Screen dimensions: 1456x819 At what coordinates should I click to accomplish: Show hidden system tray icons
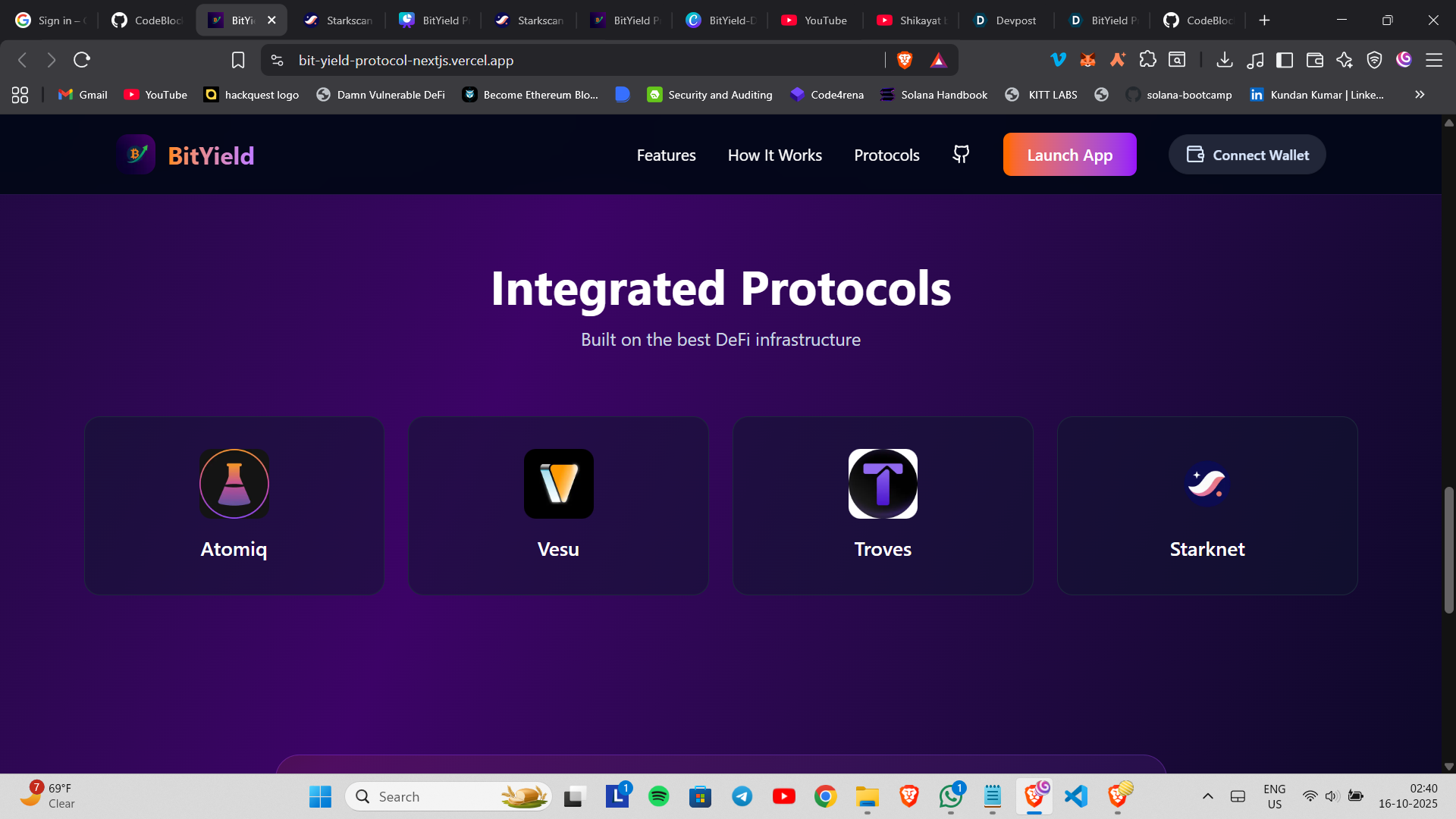(1208, 796)
